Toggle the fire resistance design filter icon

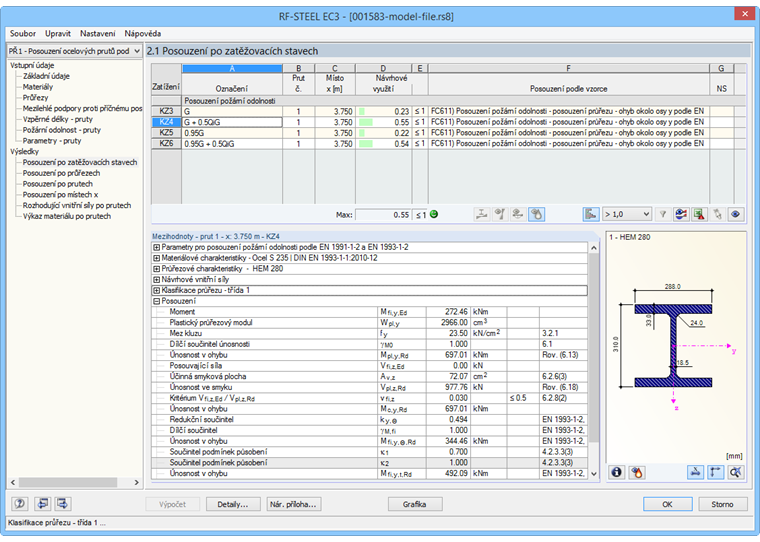[537, 214]
